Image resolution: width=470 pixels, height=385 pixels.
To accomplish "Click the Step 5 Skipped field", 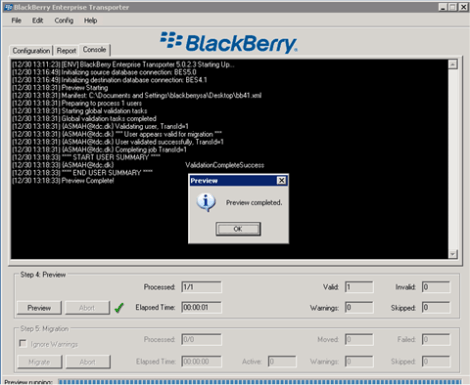I will (436, 361).
